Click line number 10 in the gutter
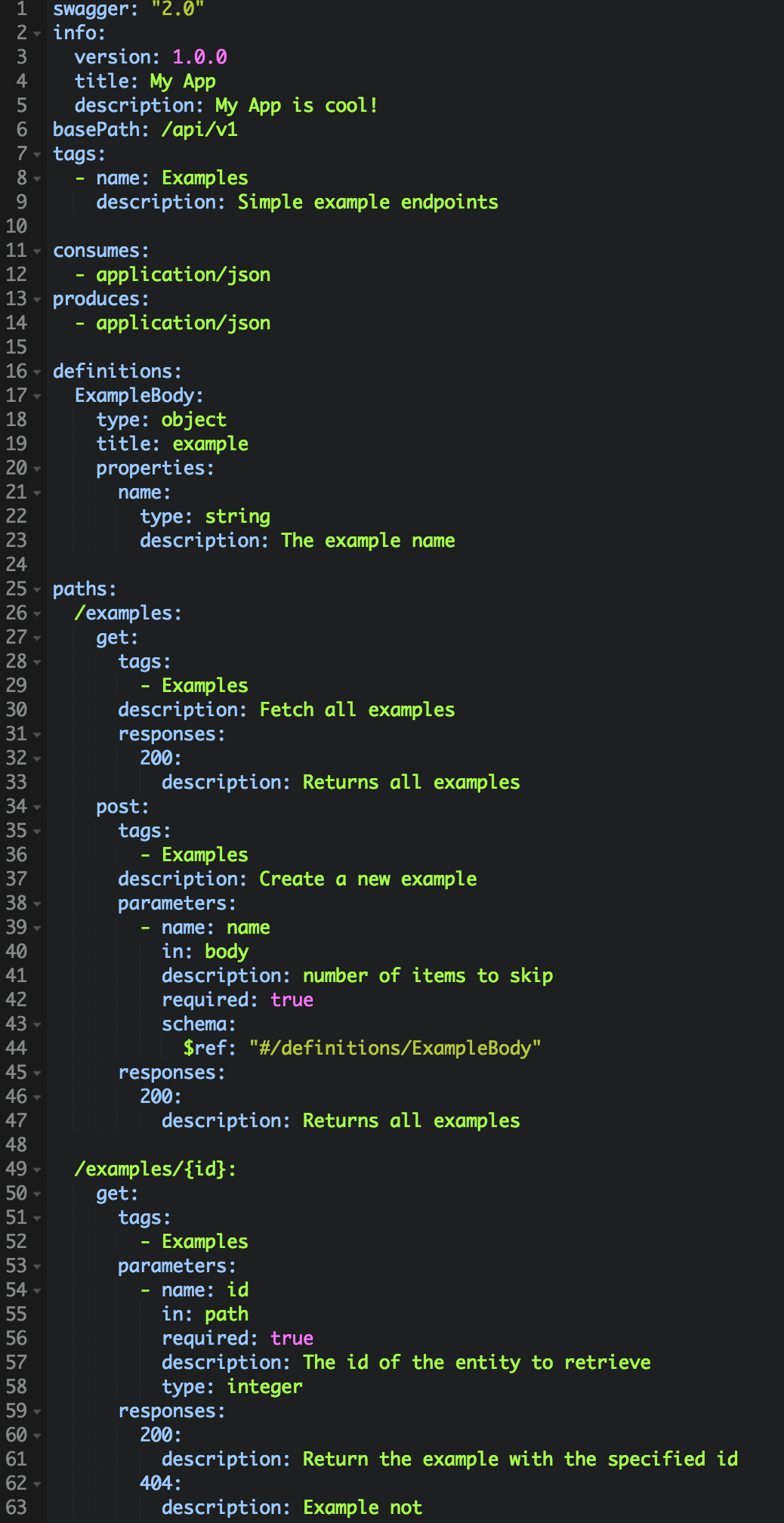Viewport: 784px width, 1523px height. coord(17,226)
